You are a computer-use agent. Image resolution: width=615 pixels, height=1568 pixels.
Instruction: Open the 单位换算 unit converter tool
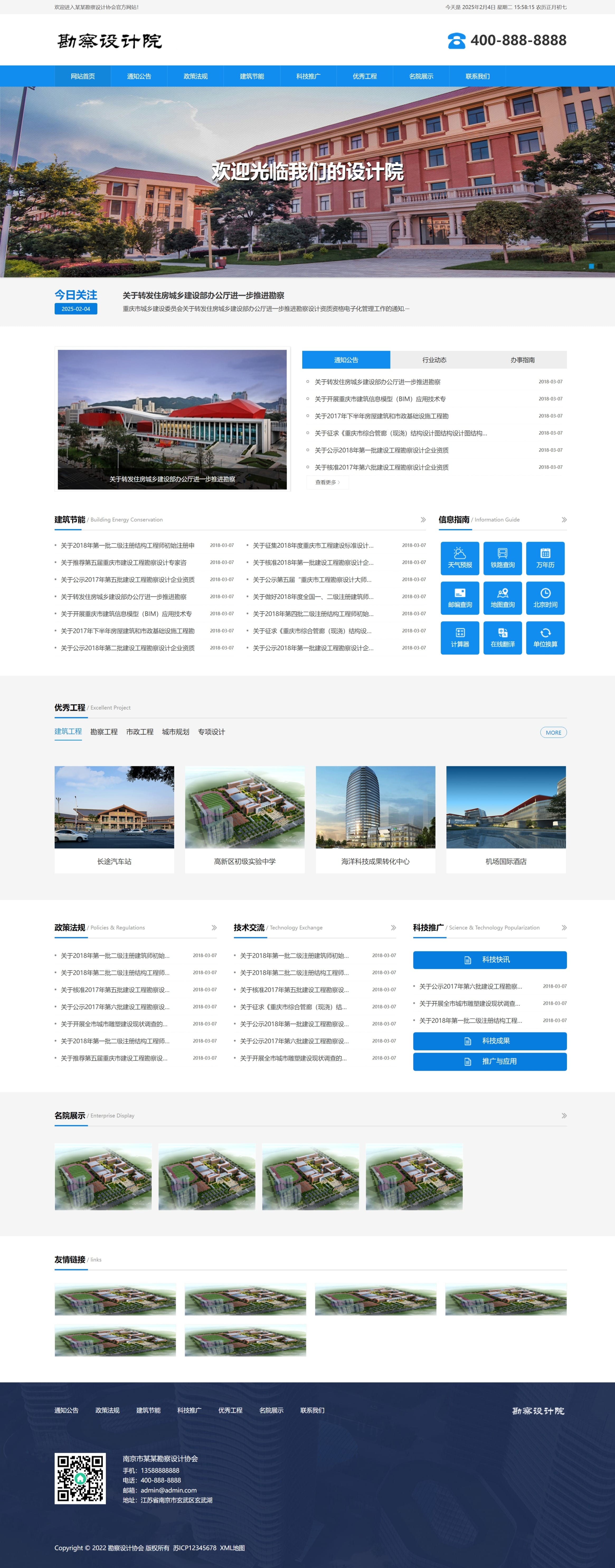pyautogui.click(x=545, y=637)
